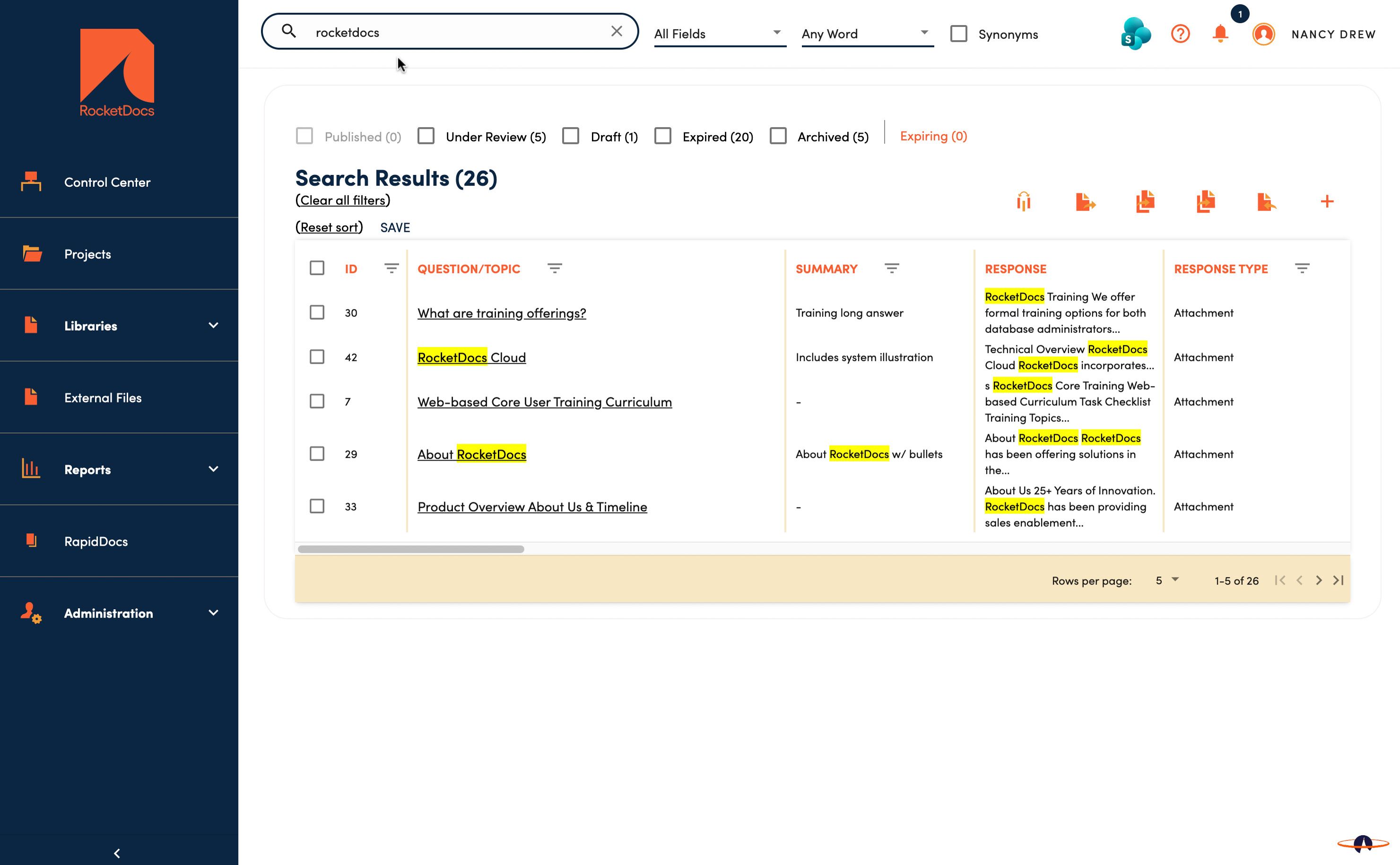
Task: Click the Reset sort link
Action: coord(329,227)
